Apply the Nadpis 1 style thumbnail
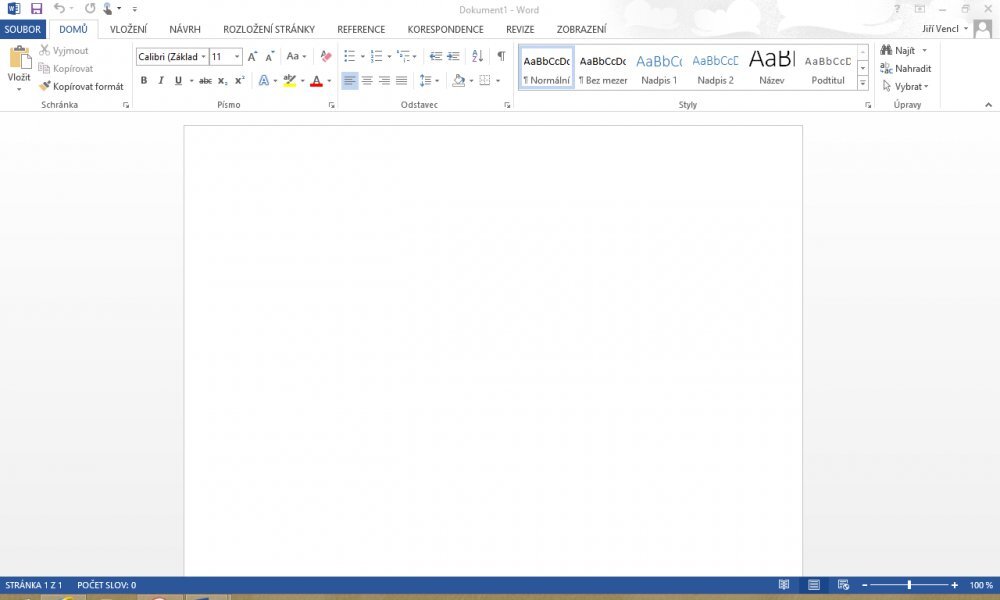Image resolution: width=1000 pixels, height=600 pixels. pos(659,67)
